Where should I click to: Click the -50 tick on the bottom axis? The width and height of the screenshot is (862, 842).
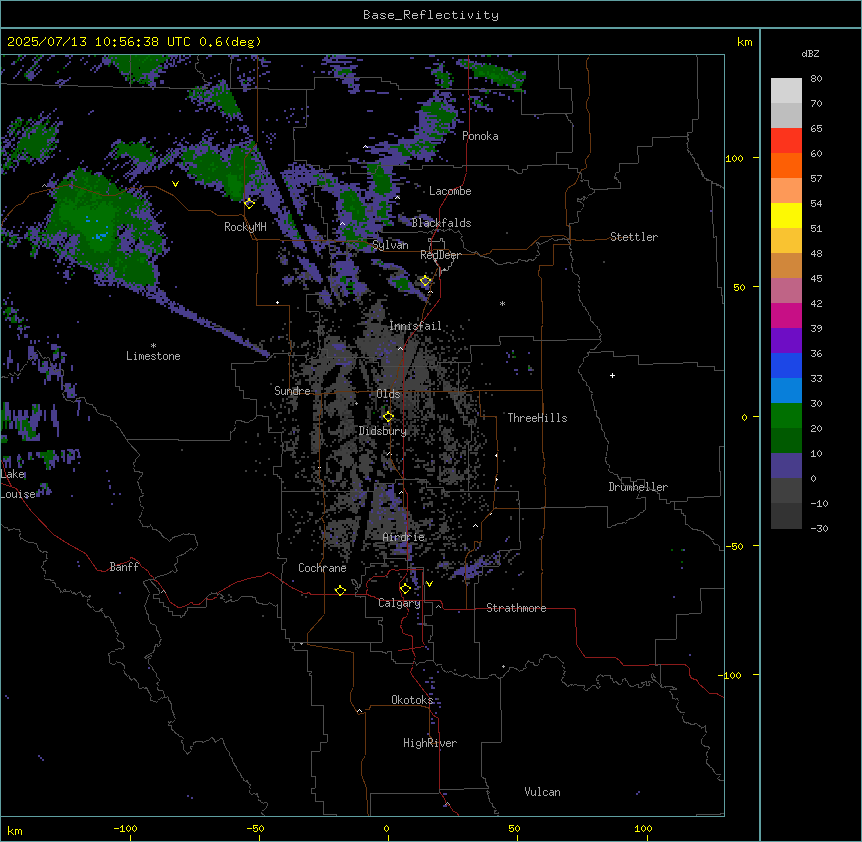(x=255, y=828)
